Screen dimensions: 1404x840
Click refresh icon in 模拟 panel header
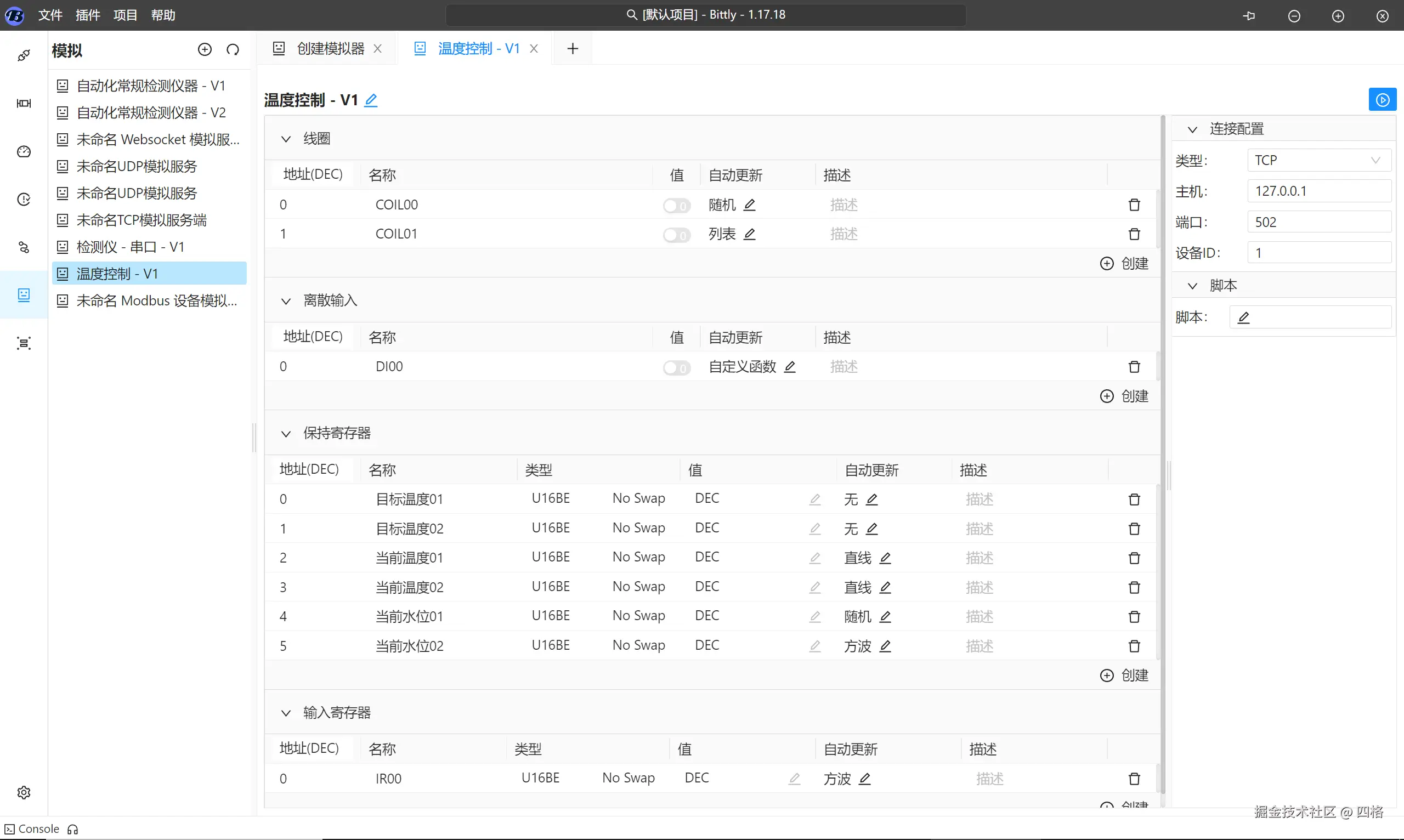[233, 50]
